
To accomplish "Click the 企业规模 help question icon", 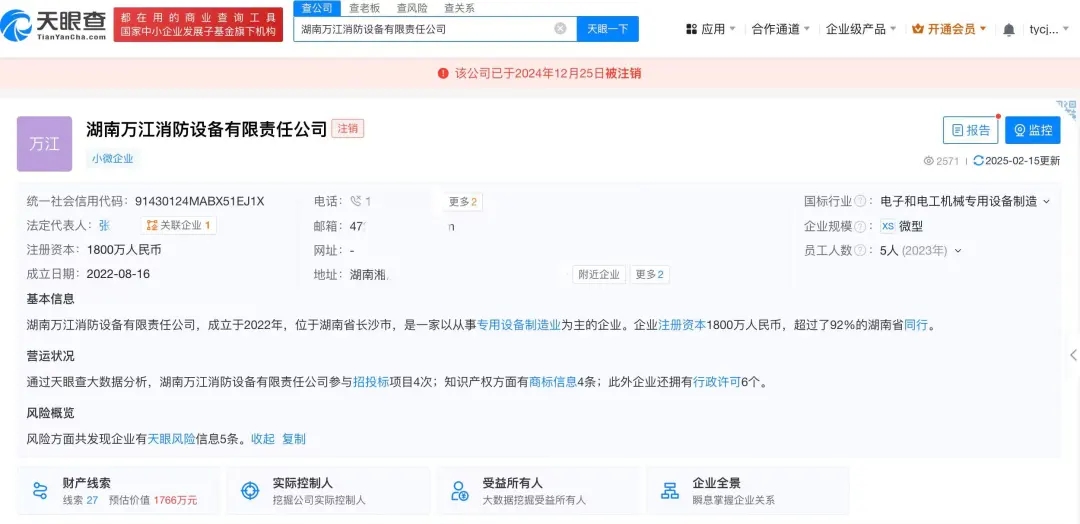I will pyautogui.click(x=860, y=227).
